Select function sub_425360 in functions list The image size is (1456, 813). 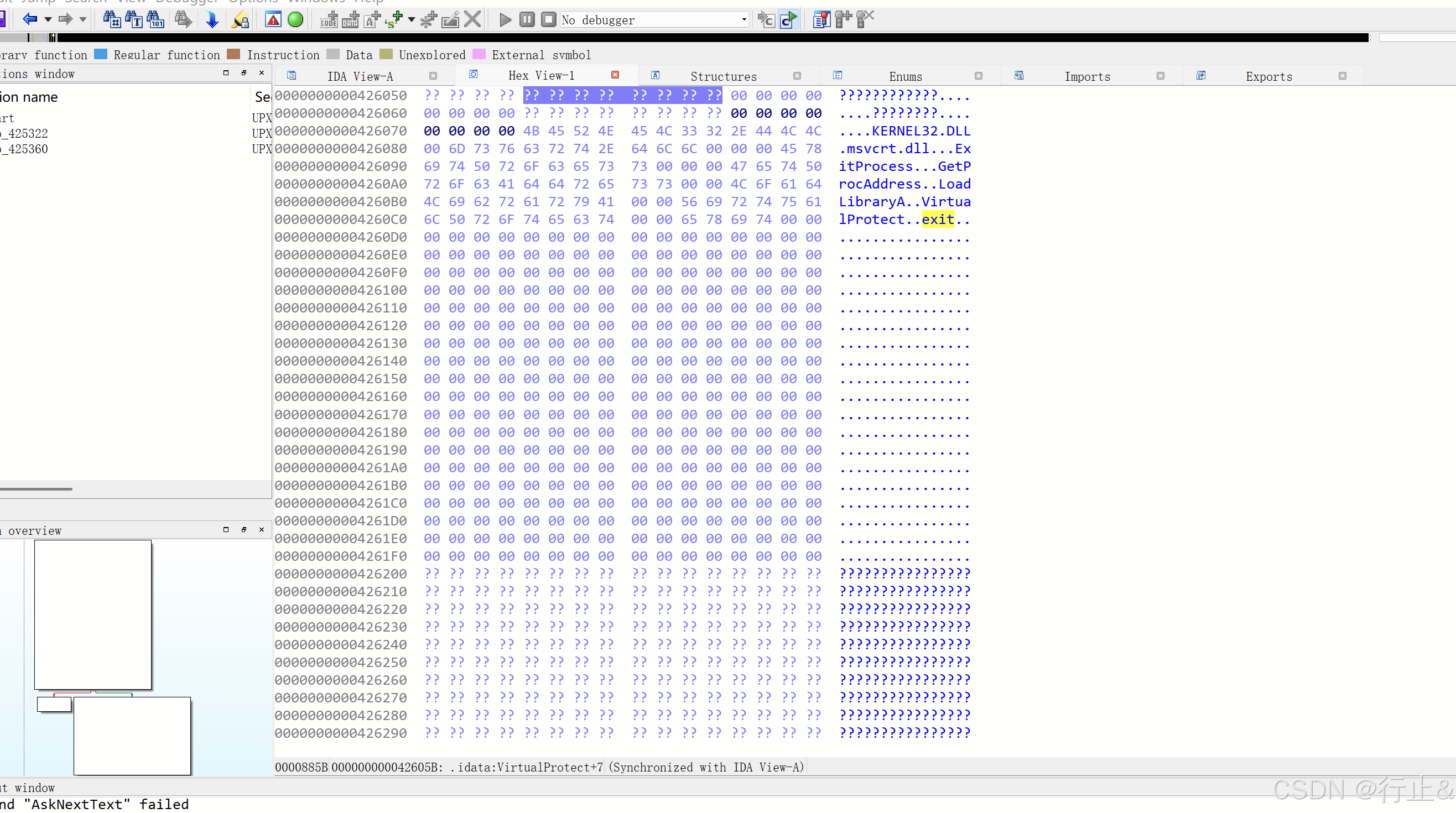(25, 149)
